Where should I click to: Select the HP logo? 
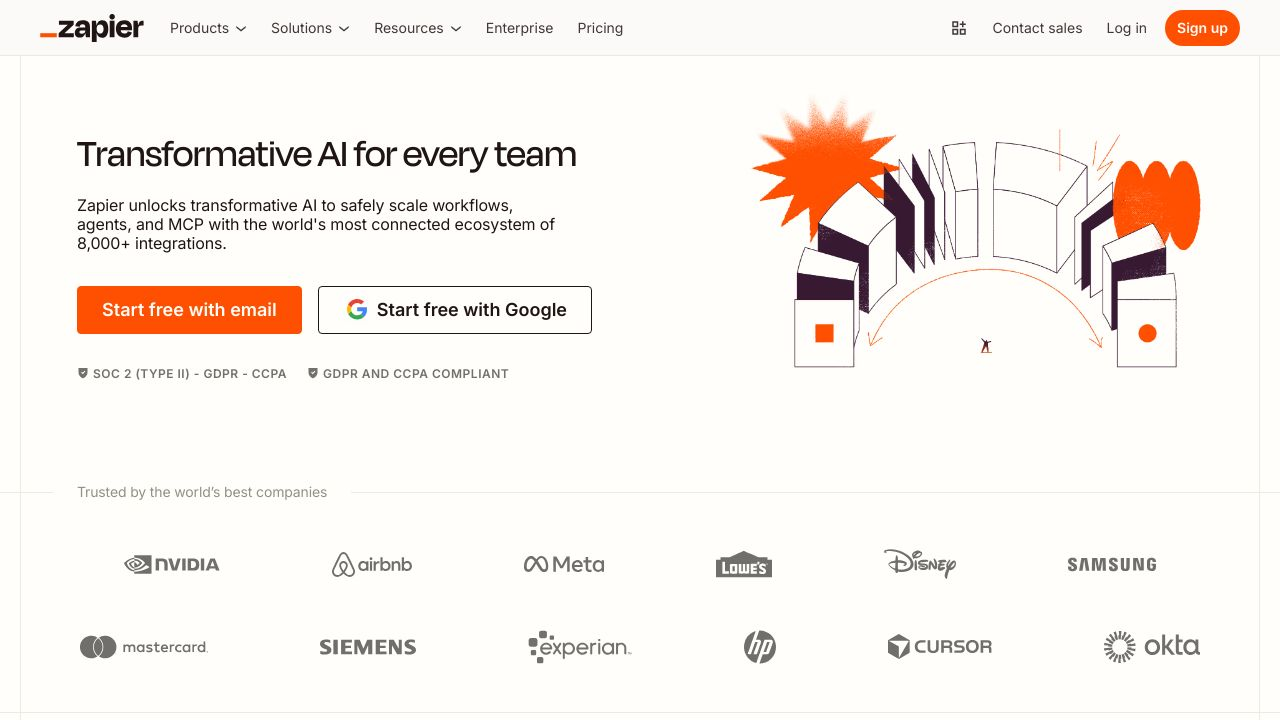pyautogui.click(x=759, y=646)
